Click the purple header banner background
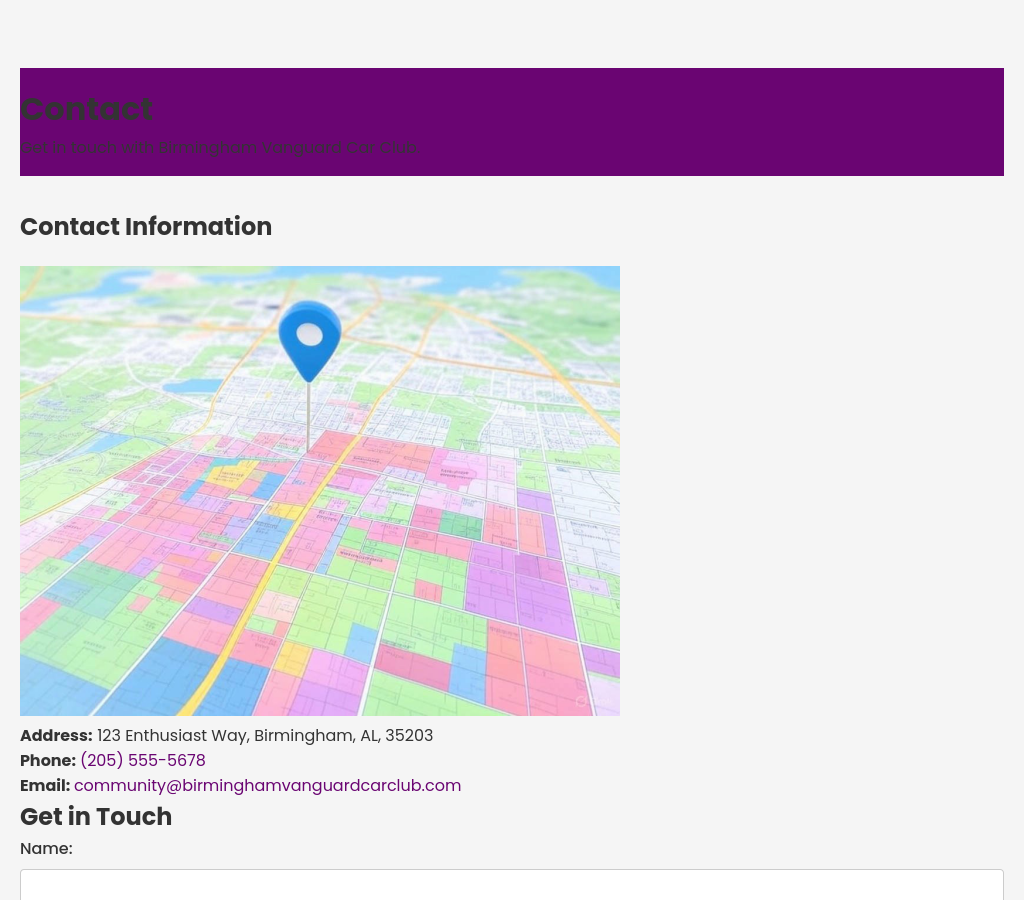1024x900 pixels. click(700, 120)
